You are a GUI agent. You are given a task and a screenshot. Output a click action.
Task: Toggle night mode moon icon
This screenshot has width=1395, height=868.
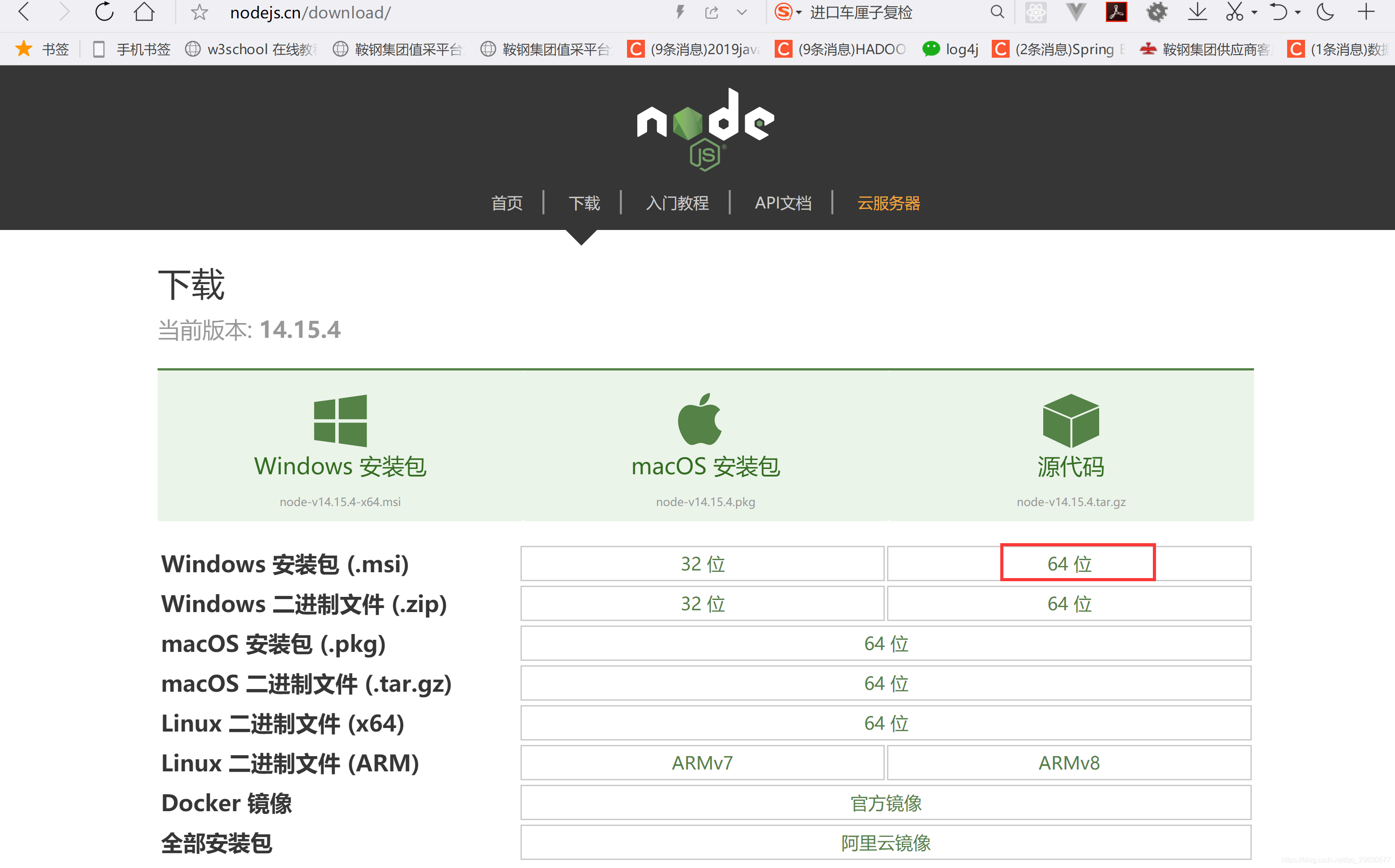tap(1325, 12)
